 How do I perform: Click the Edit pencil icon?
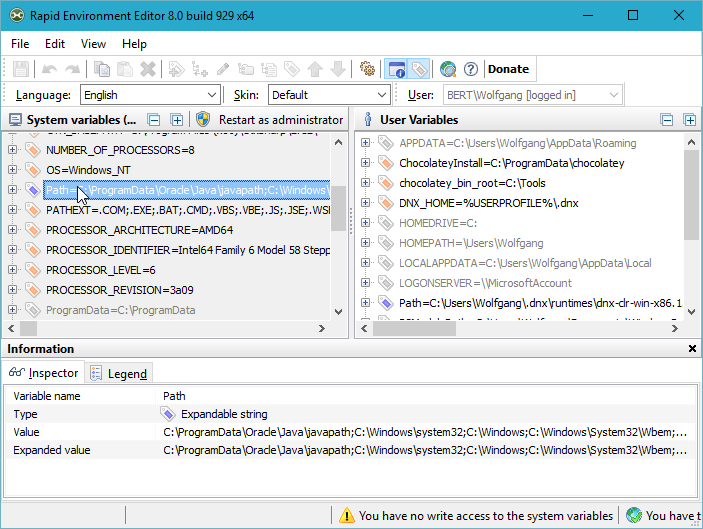tap(223, 69)
